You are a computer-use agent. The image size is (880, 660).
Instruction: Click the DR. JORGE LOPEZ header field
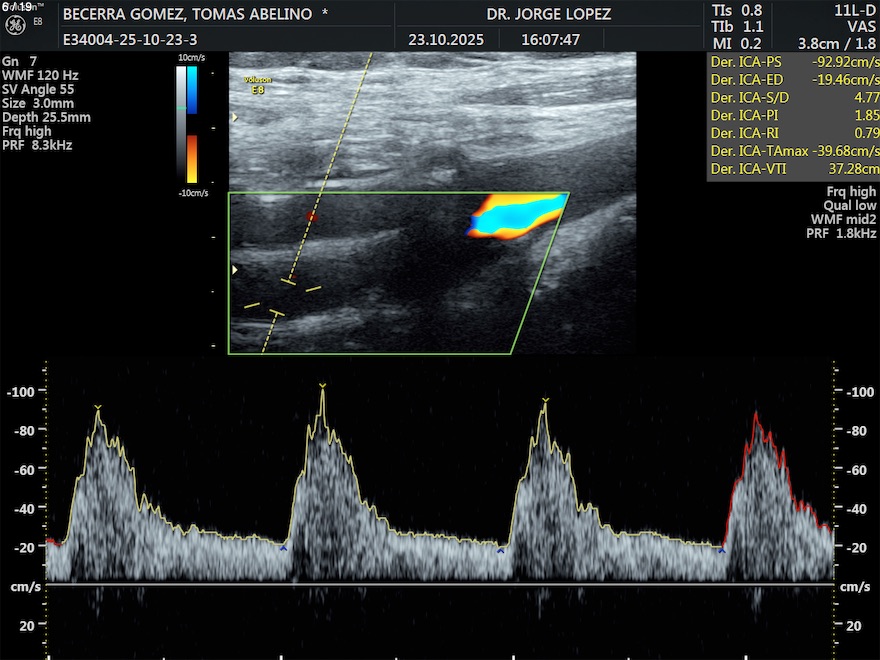[548, 15]
